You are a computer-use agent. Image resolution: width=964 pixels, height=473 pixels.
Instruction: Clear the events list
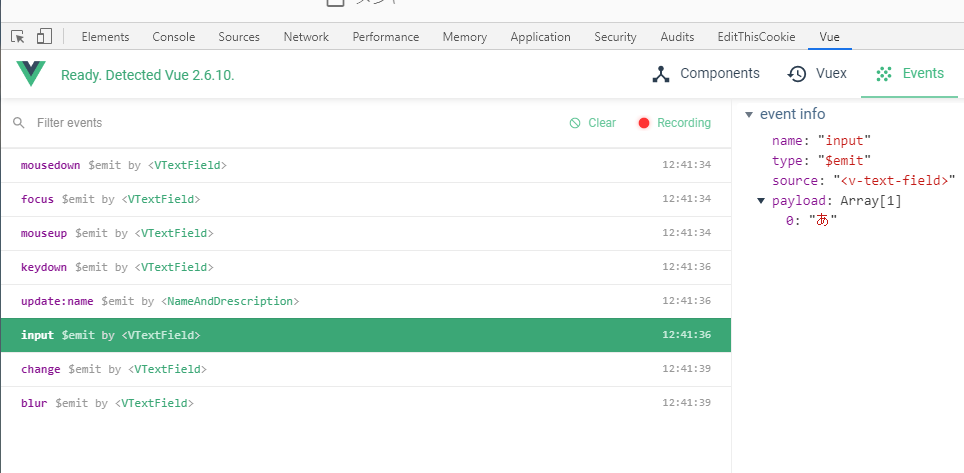(x=592, y=123)
